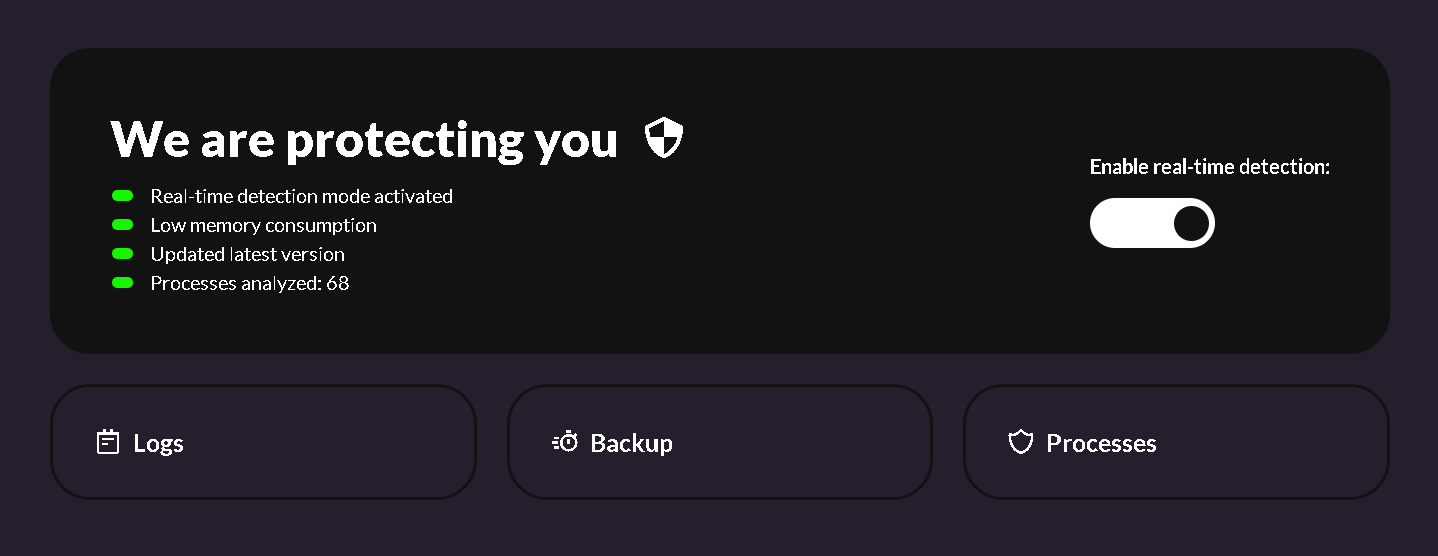Click the Backup stopwatch icon
The width and height of the screenshot is (1438, 556).
(566, 442)
